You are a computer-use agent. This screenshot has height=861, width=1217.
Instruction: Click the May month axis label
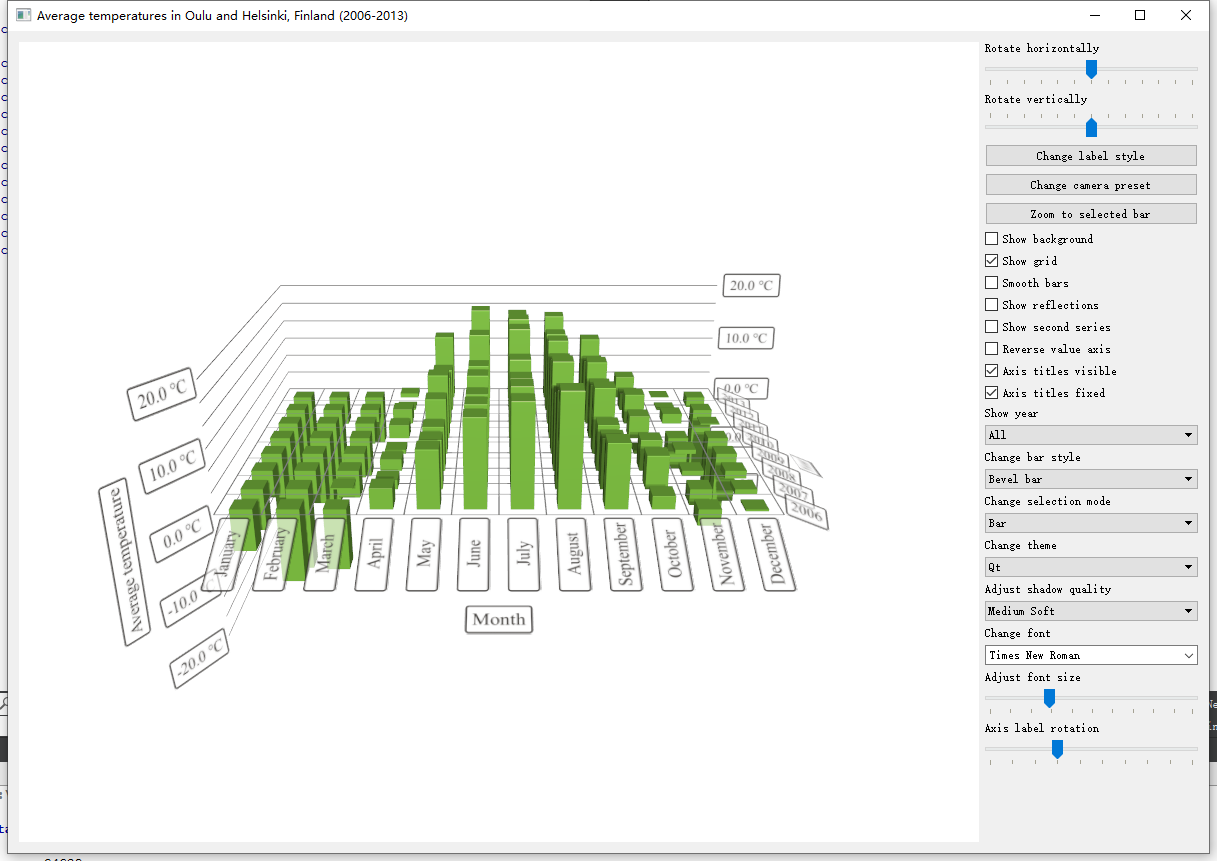(425, 554)
